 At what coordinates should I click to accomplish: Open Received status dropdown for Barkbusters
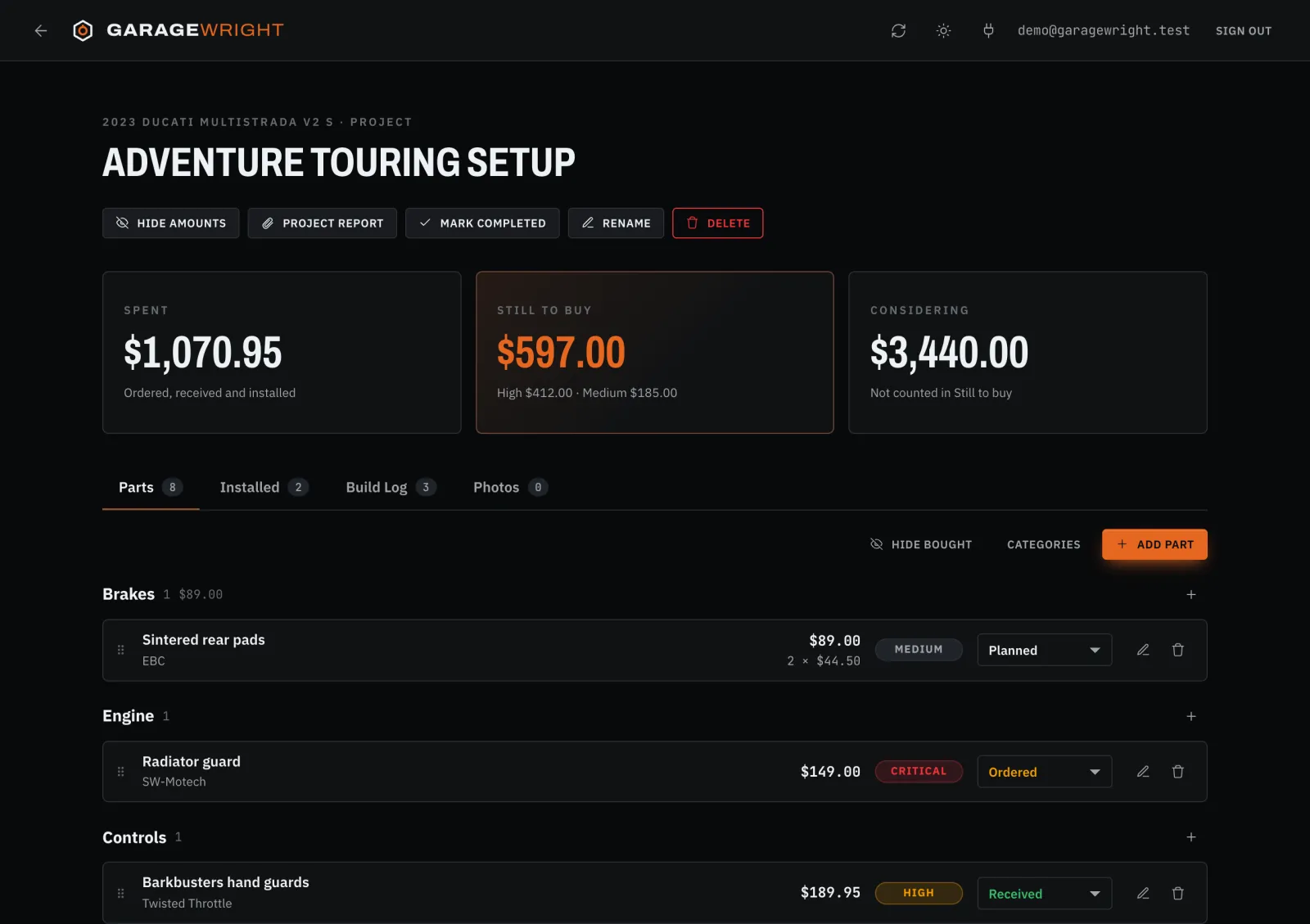pyautogui.click(x=1044, y=894)
